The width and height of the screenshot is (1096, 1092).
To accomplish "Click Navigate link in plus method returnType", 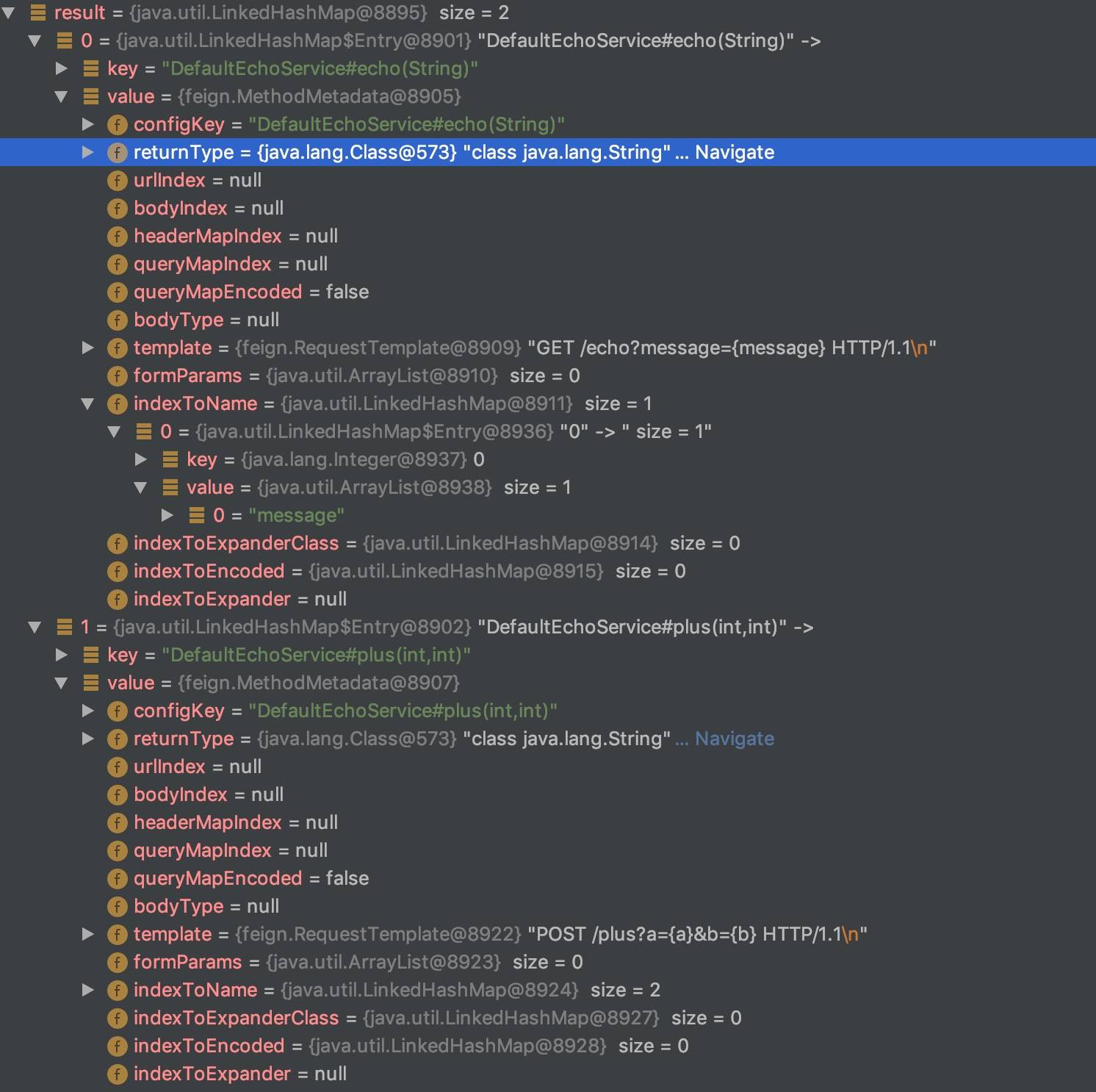I will point(734,739).
